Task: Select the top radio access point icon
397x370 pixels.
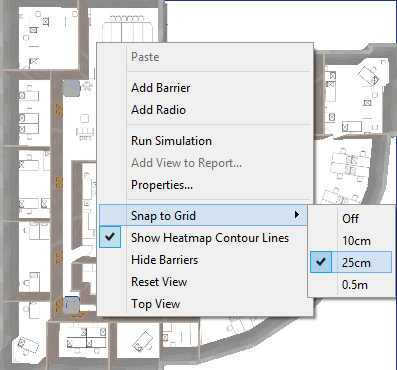Action: point(71,88)
